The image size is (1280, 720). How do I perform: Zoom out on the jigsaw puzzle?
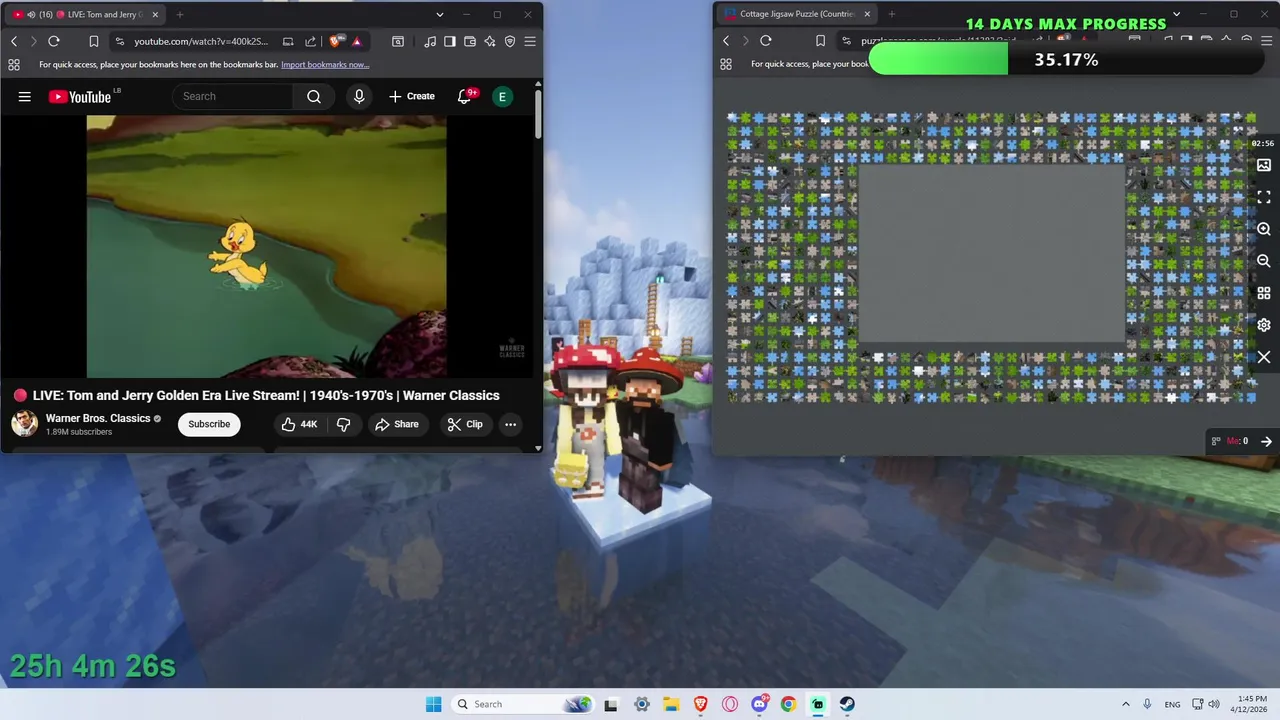click(1264, 261)
